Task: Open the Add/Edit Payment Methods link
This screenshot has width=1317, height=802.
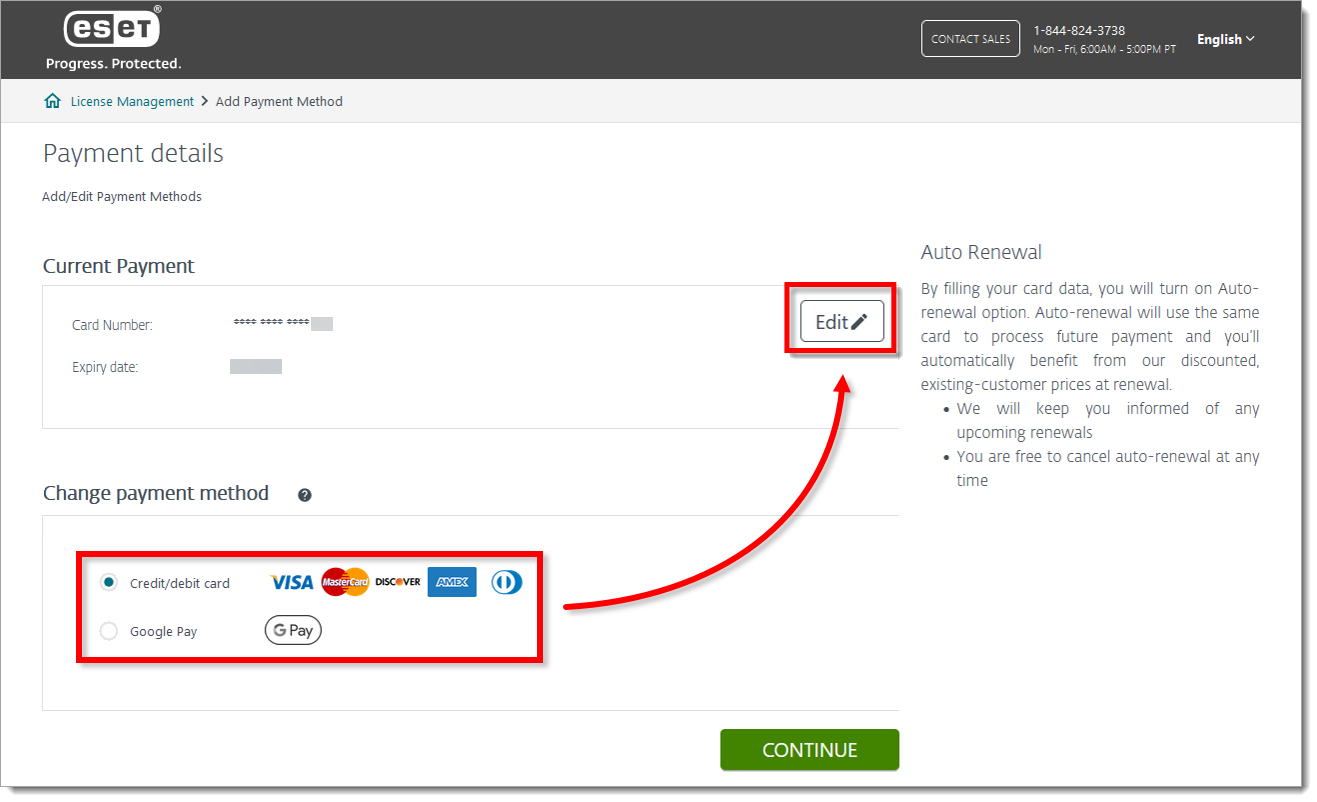Action: [121, 196]
